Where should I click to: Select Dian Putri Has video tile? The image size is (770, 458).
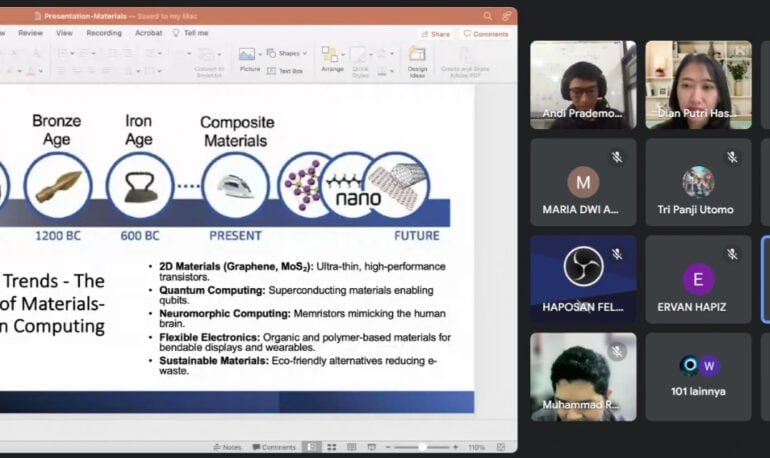[x=698, y=85]
